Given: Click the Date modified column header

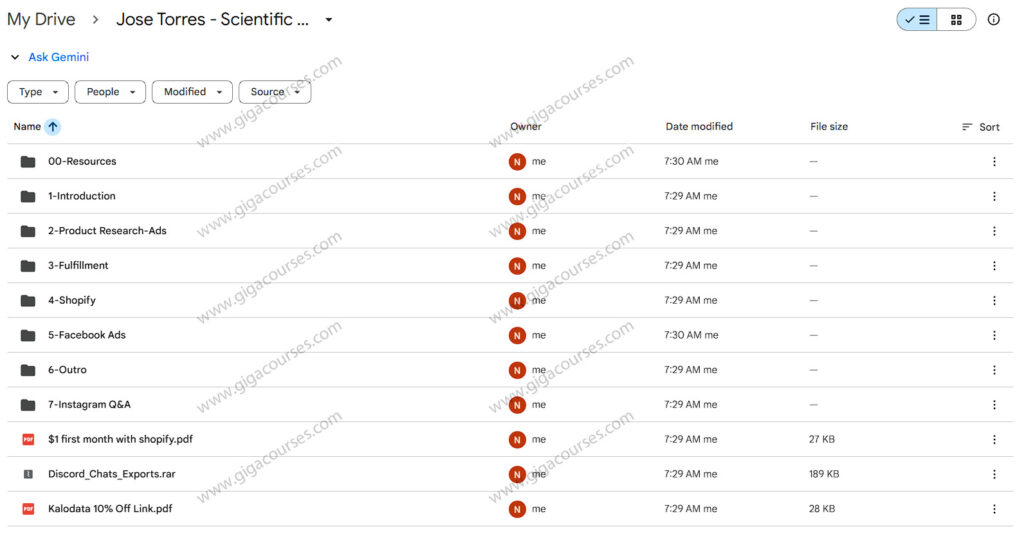Looking at the screenshot, I should pos(699,127).
